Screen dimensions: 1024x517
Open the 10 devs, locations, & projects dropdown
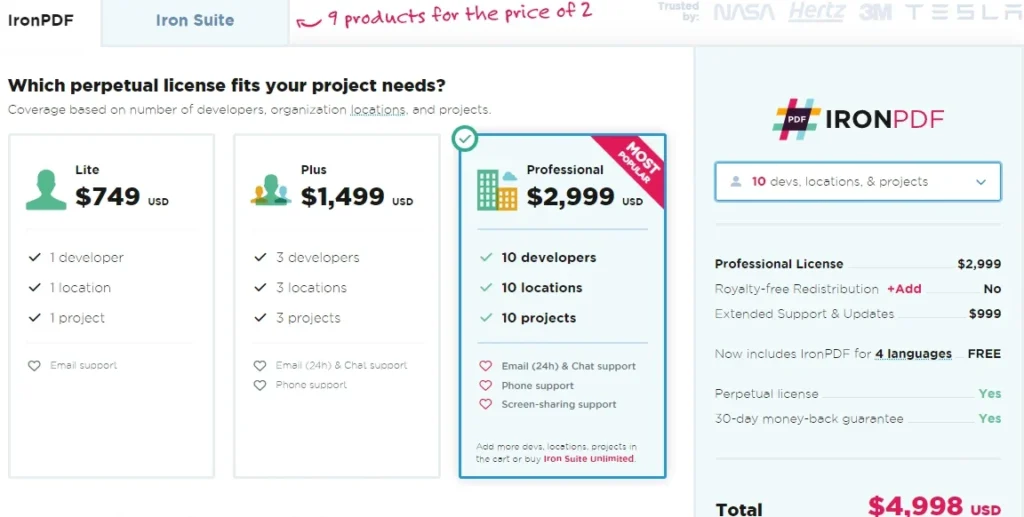(x=857, y=182)
